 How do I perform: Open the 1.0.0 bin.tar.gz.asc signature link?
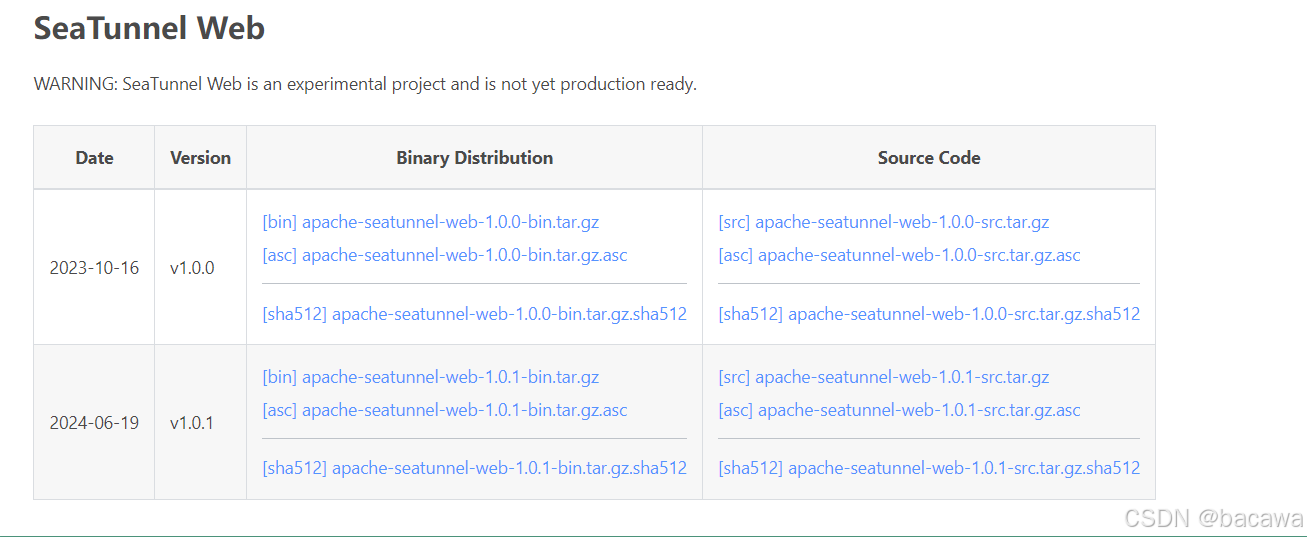pos(445,255)
